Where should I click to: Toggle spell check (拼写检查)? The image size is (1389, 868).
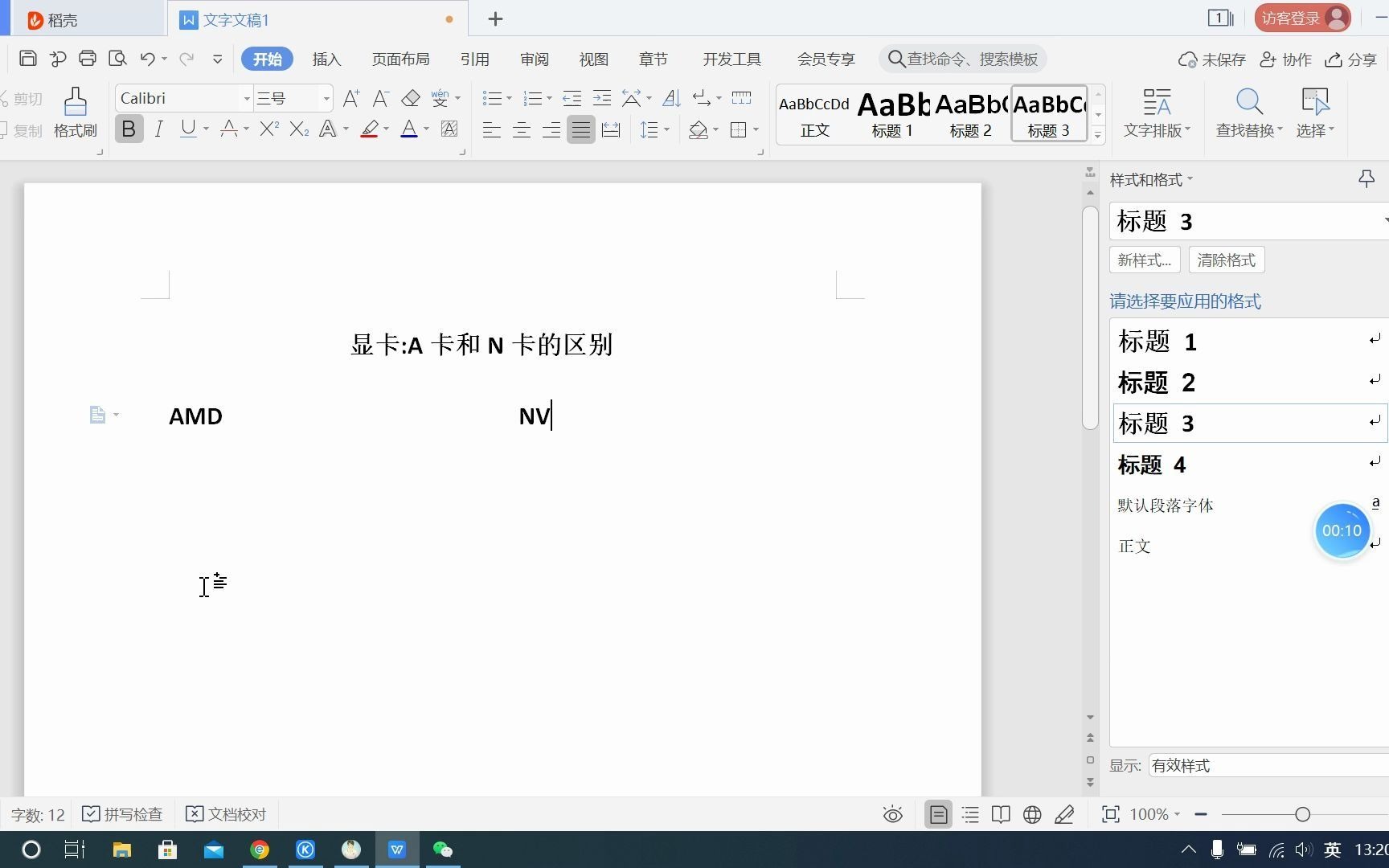coord(122,814)
